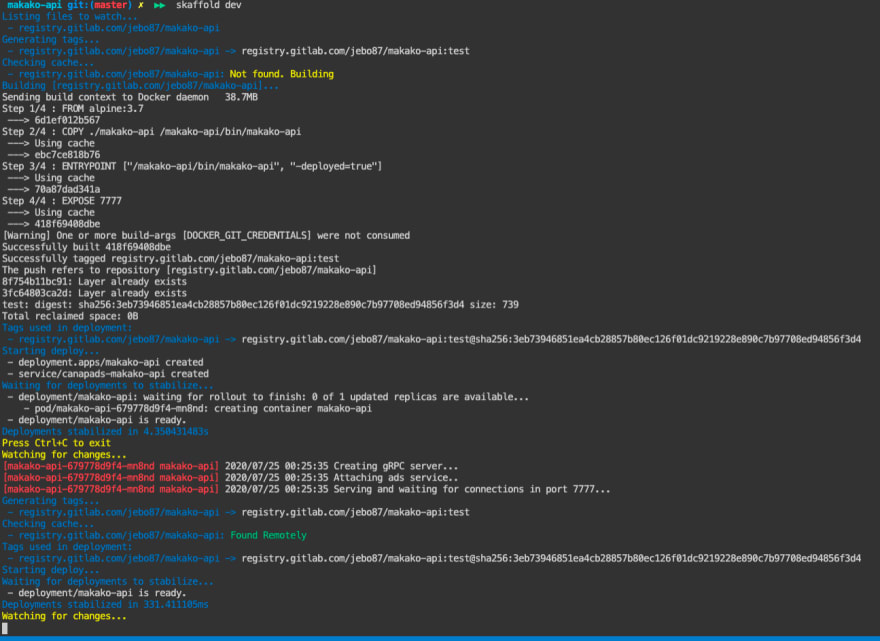Click the 'ebc7ce818b76' layer hash
Image resolution: width=880 pixels, height=641 pixels.
coord(67,155)
